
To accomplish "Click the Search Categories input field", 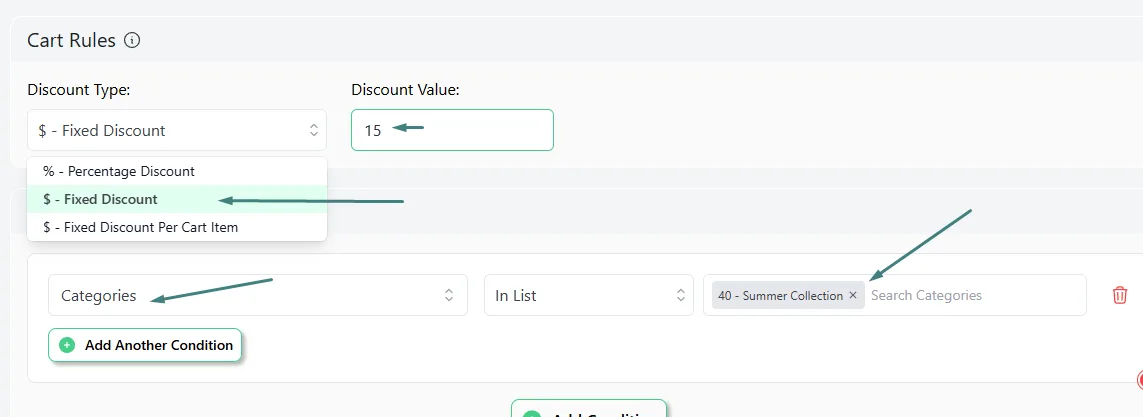I will [975, 295].
